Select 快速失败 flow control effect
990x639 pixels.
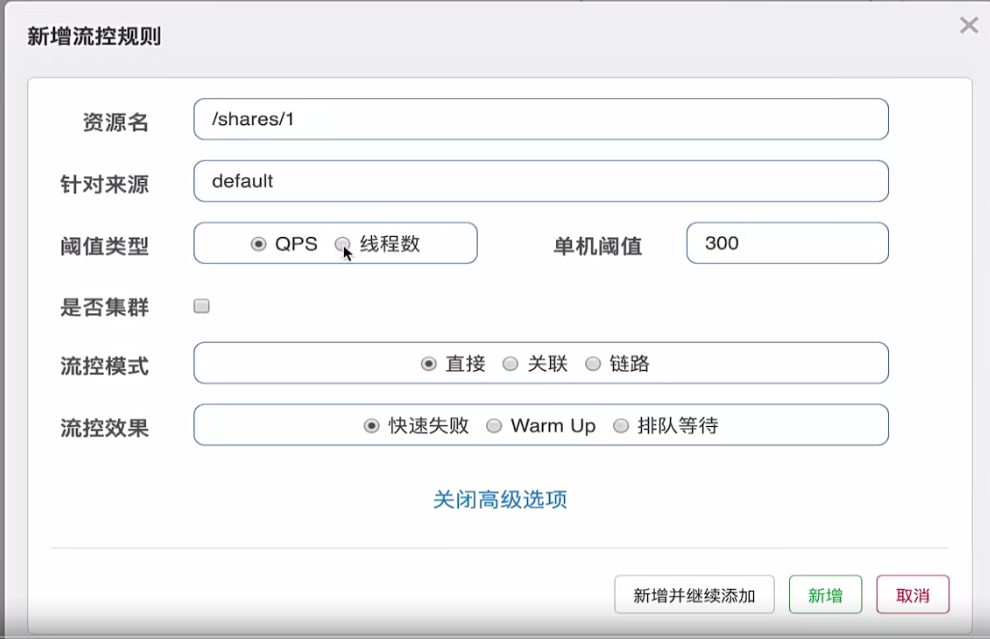pyautogui.click(x=372, y=426)
